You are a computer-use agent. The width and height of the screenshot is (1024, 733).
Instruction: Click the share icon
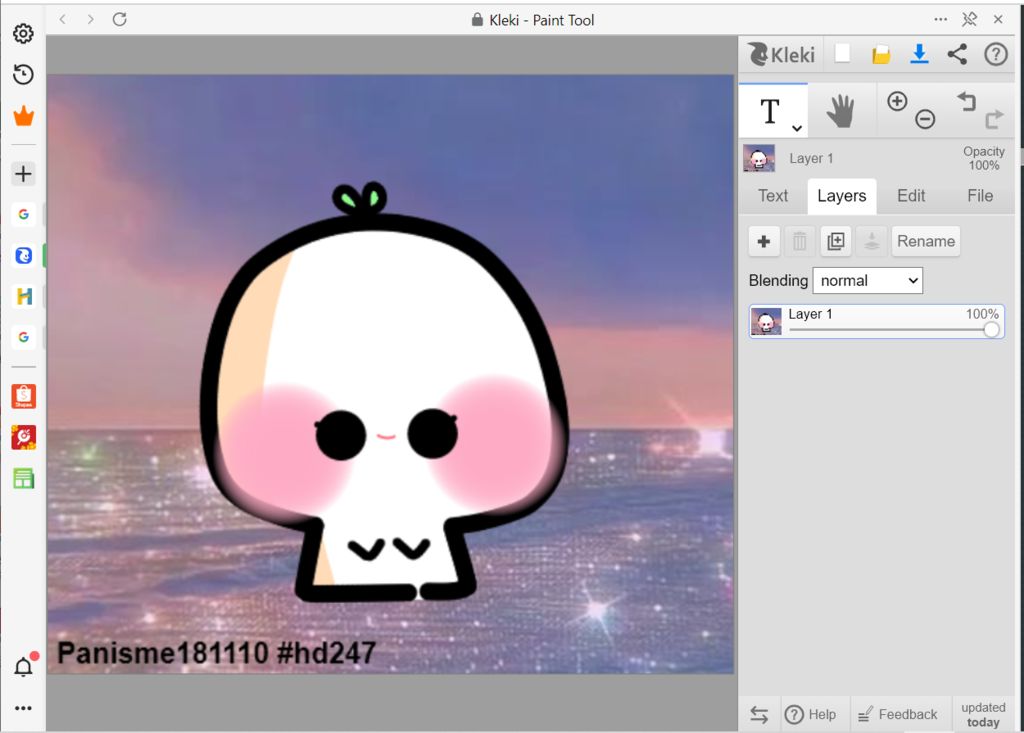[957, 54]
